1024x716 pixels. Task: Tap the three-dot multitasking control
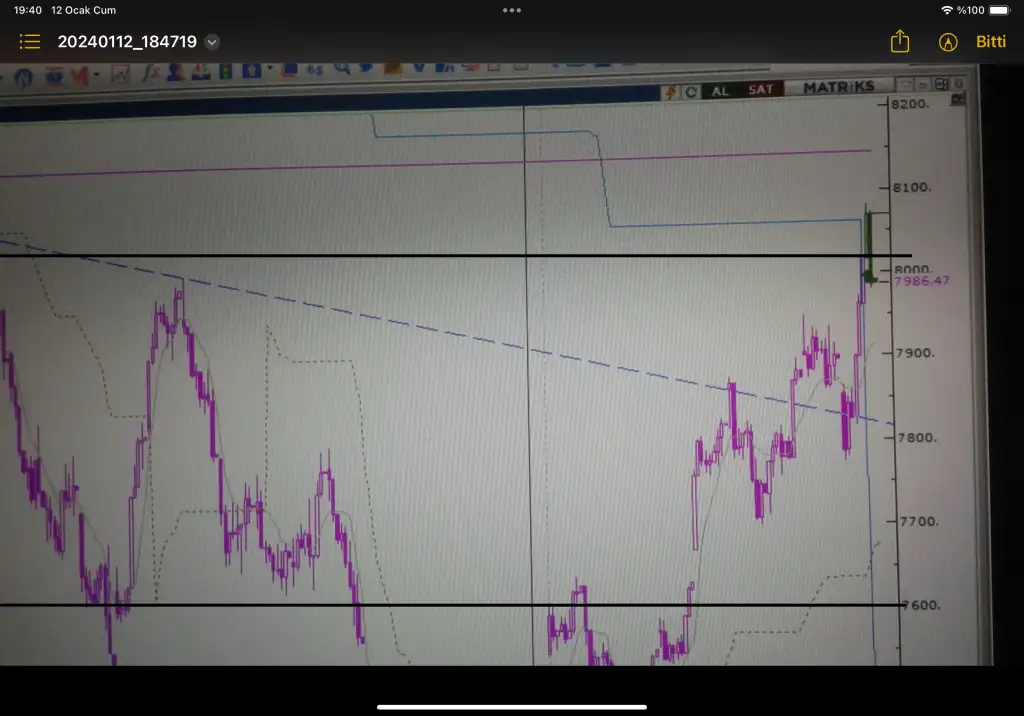point(512,10)
